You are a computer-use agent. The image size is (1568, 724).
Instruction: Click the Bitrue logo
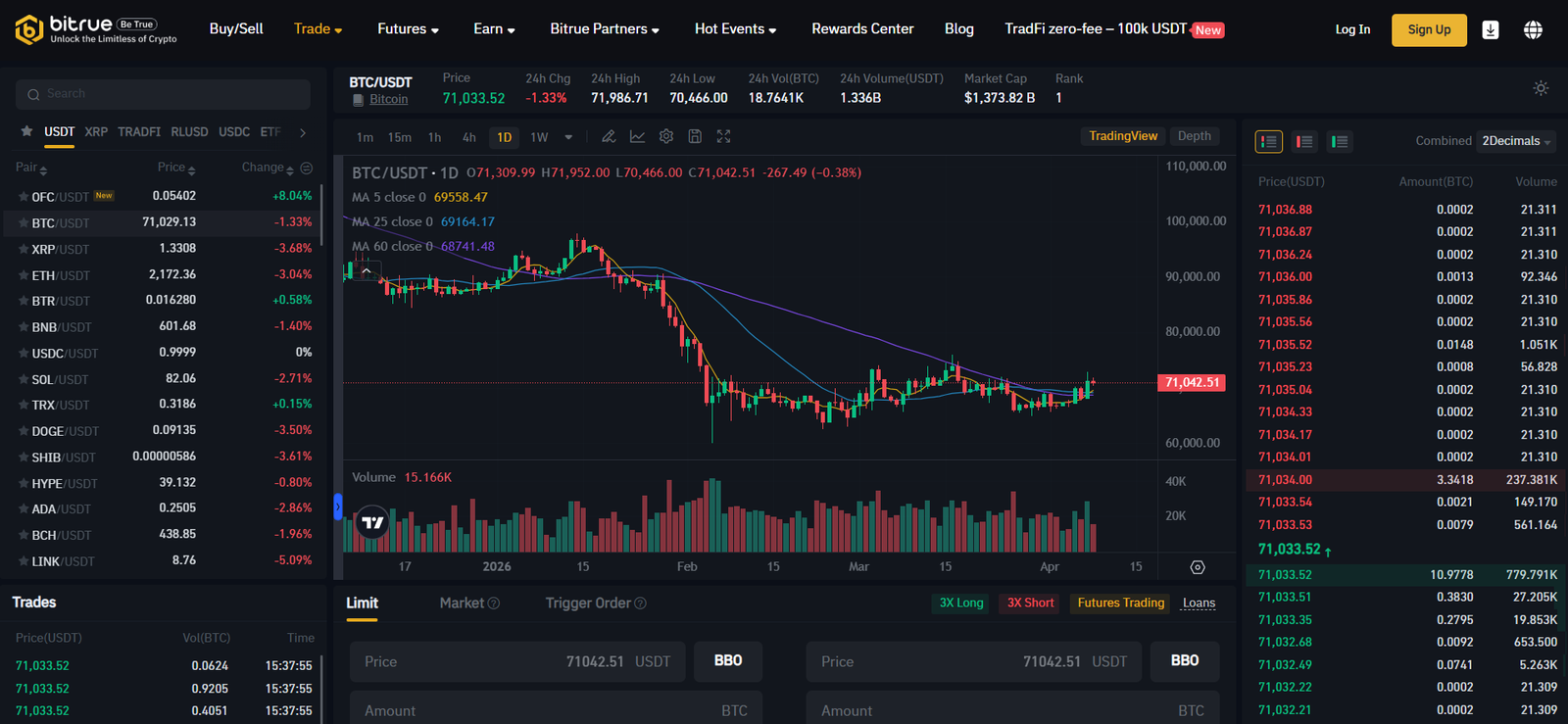pos(96,29)
